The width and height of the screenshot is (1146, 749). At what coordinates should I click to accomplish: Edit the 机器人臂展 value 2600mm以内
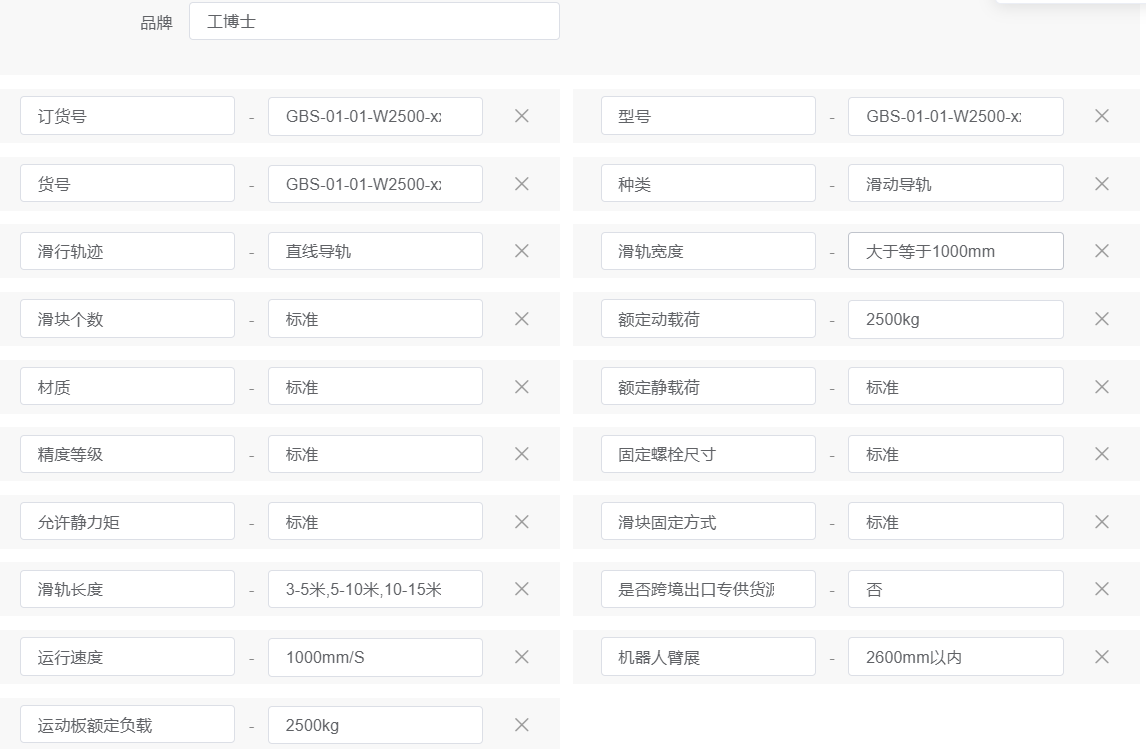coord(955,657)
